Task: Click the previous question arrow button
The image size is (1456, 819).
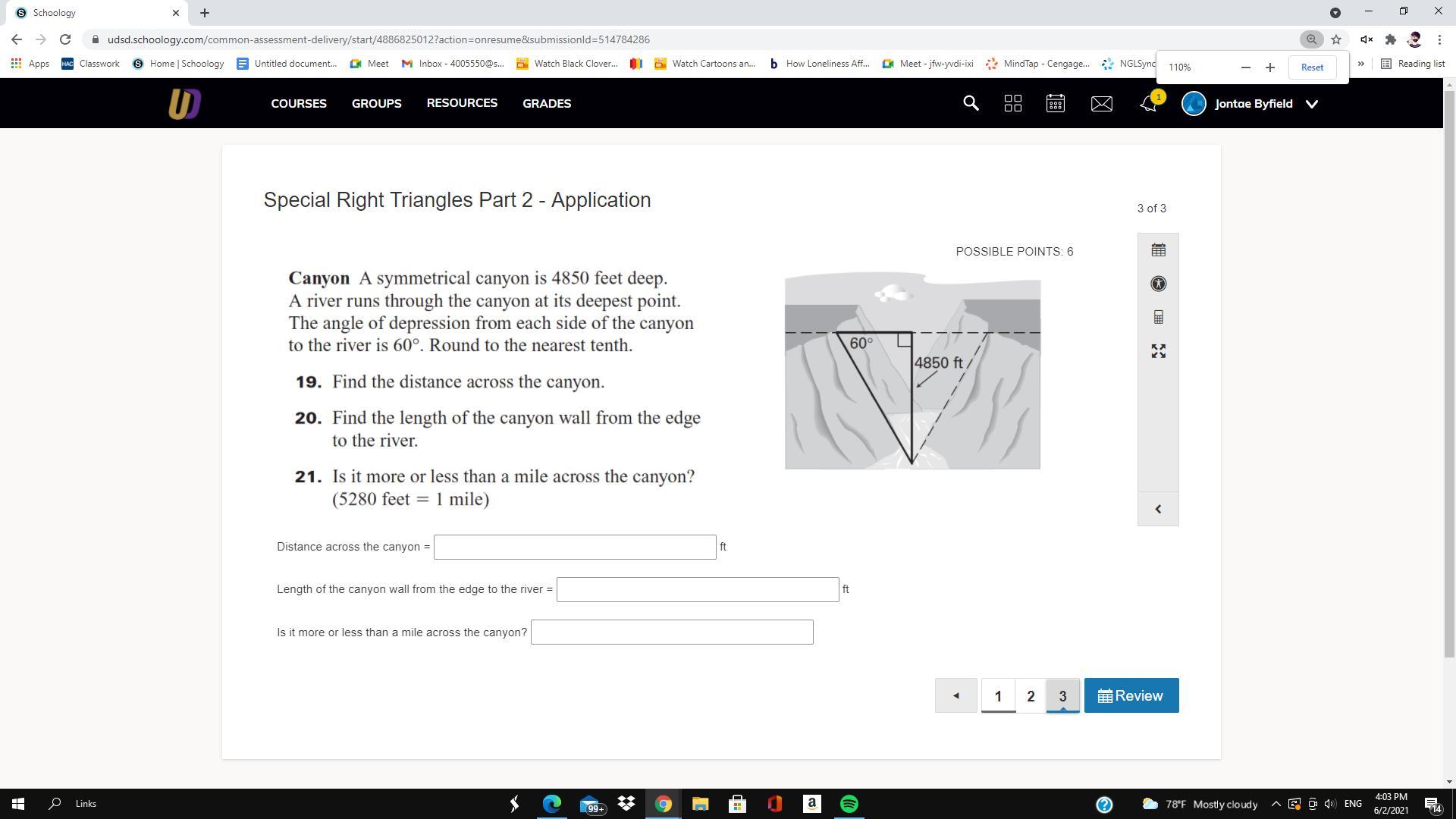Action: pos(955,695)
